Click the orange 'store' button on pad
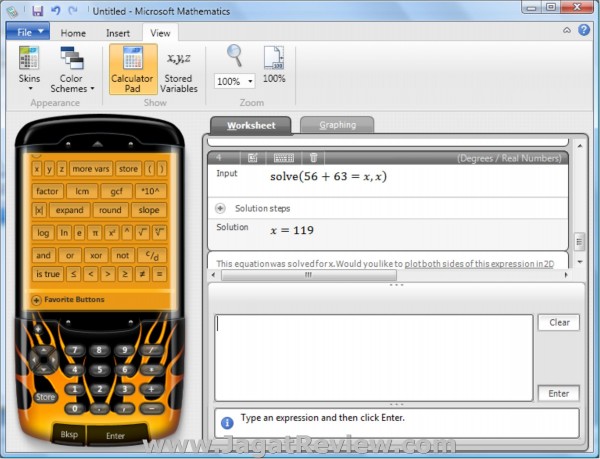This screenshot has height=459, width=600. tap(128, 169)
